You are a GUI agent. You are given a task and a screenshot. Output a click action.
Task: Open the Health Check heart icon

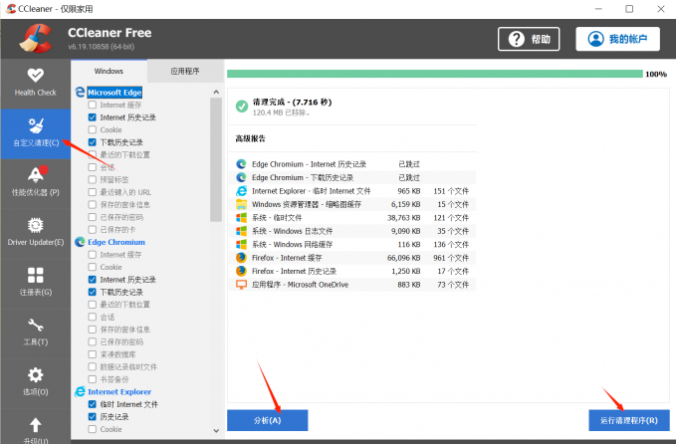tap(35, 76)
